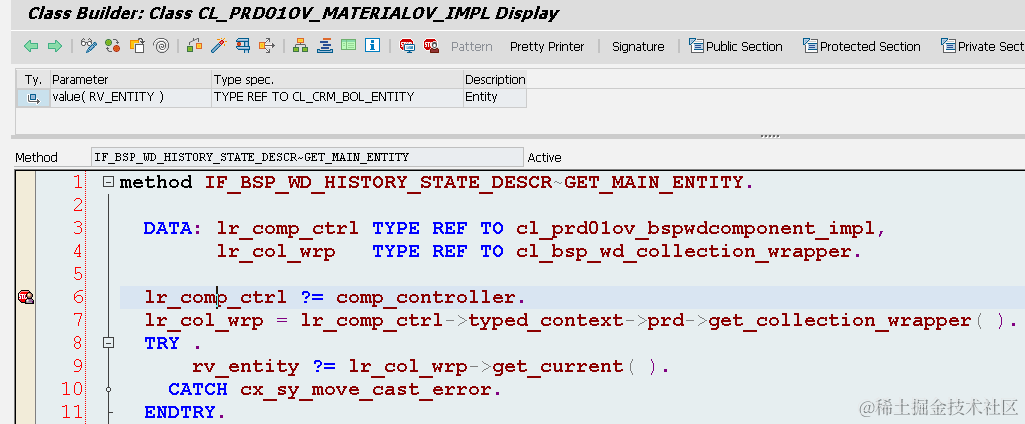Select the Entity description cell

(495, 97)
